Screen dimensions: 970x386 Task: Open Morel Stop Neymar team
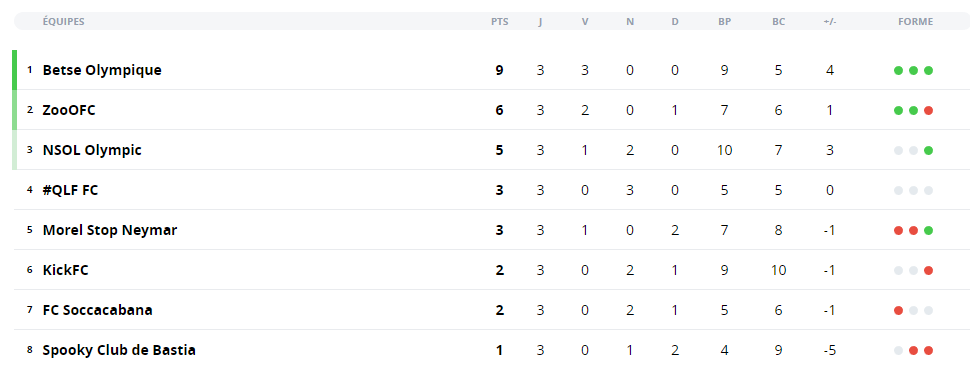pyautogui.click(x=109, y=230)
